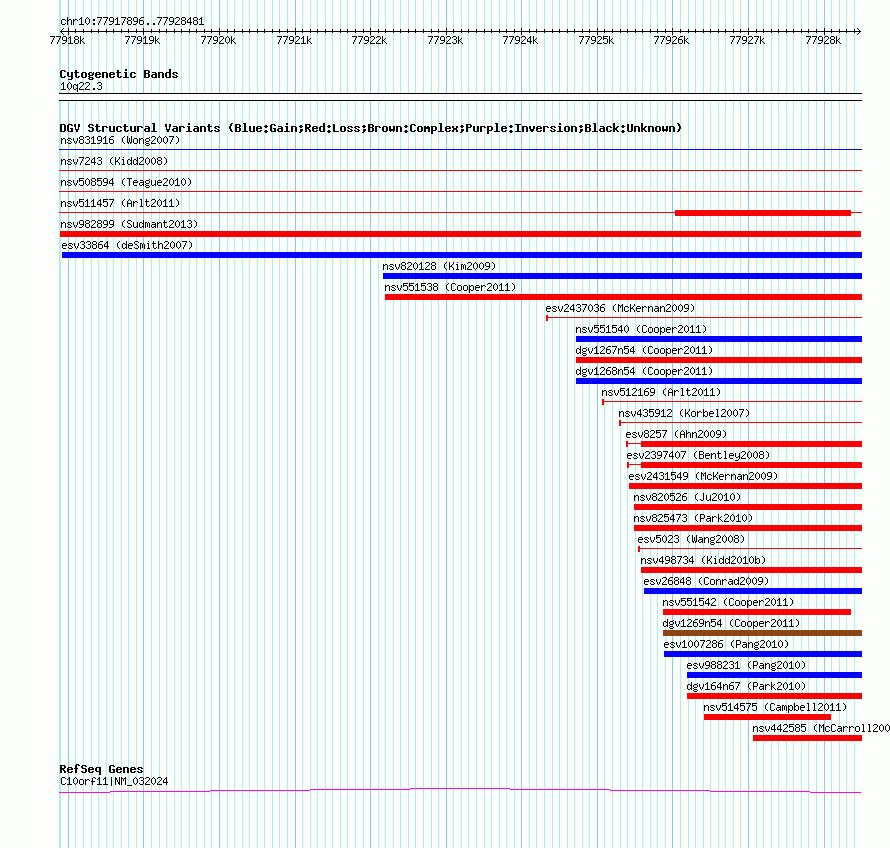This screenshot has height=848, width=890.
Task: Click the Cytogenetic Bands track heading
Action: point(119,74)
